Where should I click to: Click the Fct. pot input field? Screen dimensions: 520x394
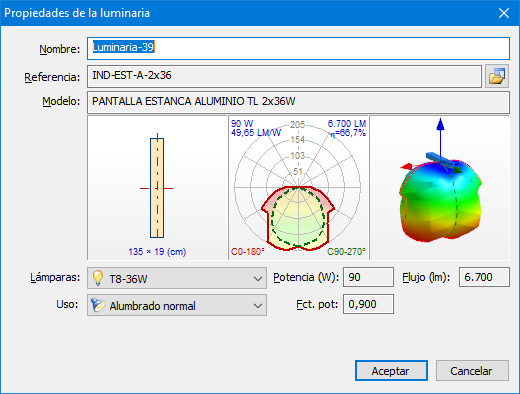pos(368,304)
